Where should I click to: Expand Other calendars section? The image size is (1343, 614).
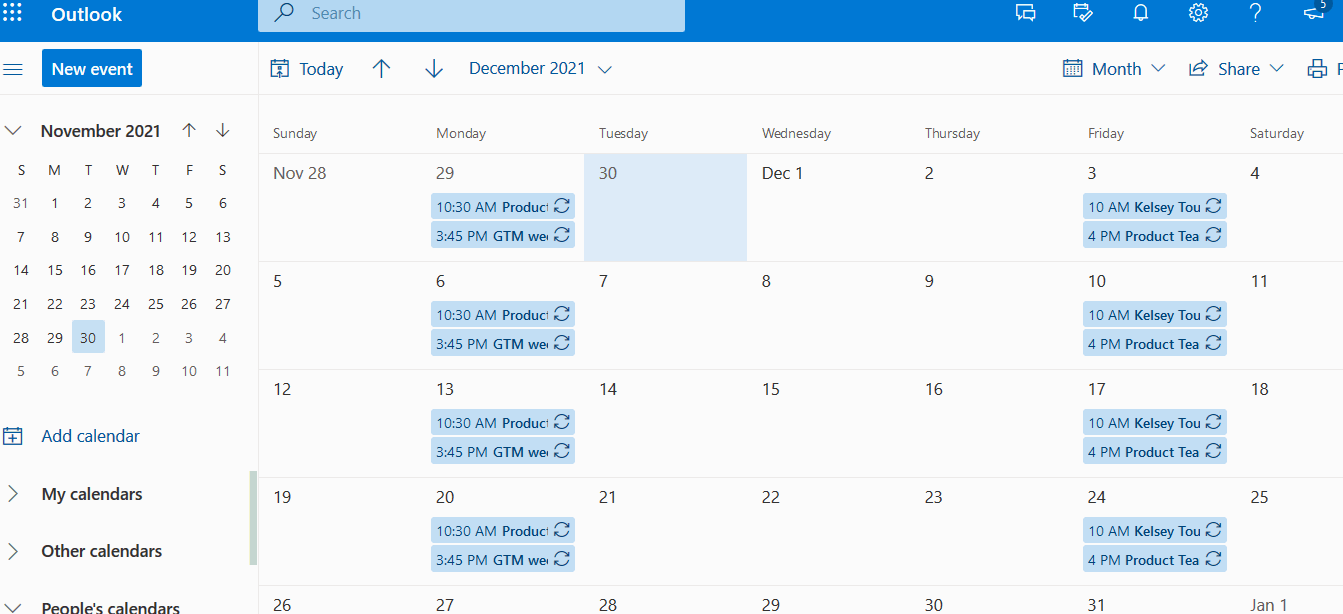(x=12, y=551)
